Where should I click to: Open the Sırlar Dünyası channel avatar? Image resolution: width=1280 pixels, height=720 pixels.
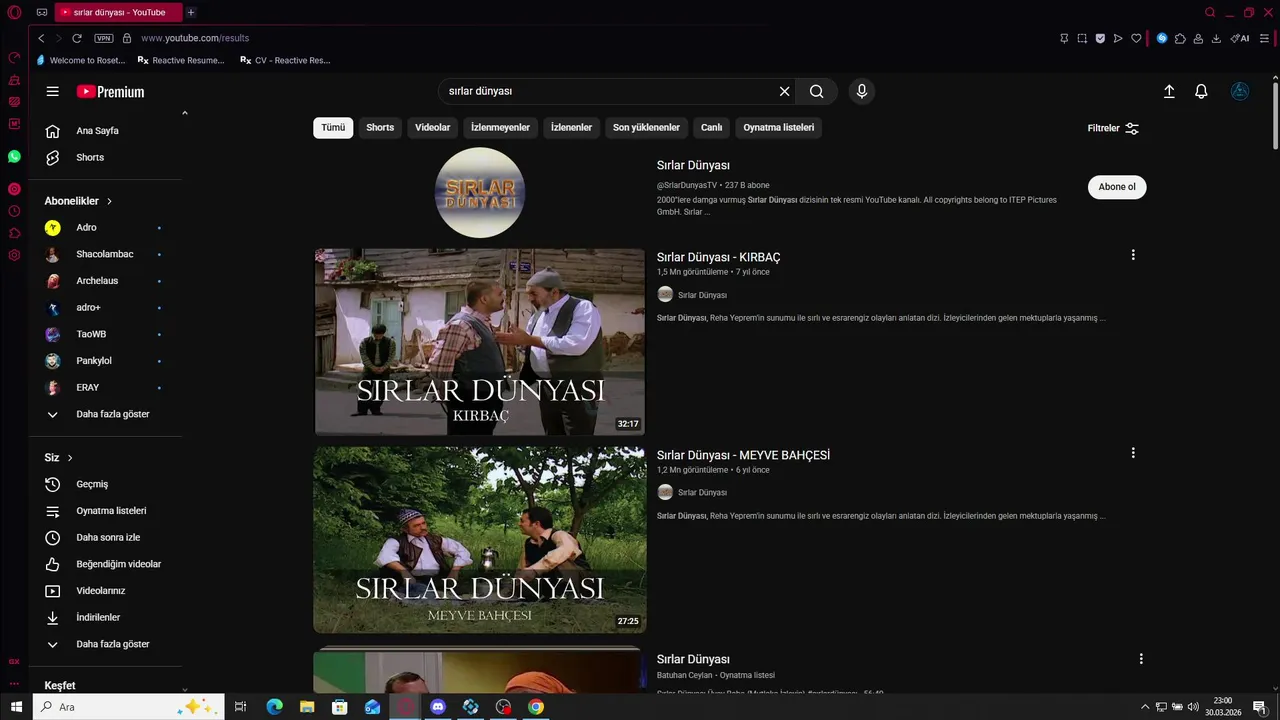[x=480, y=193]
